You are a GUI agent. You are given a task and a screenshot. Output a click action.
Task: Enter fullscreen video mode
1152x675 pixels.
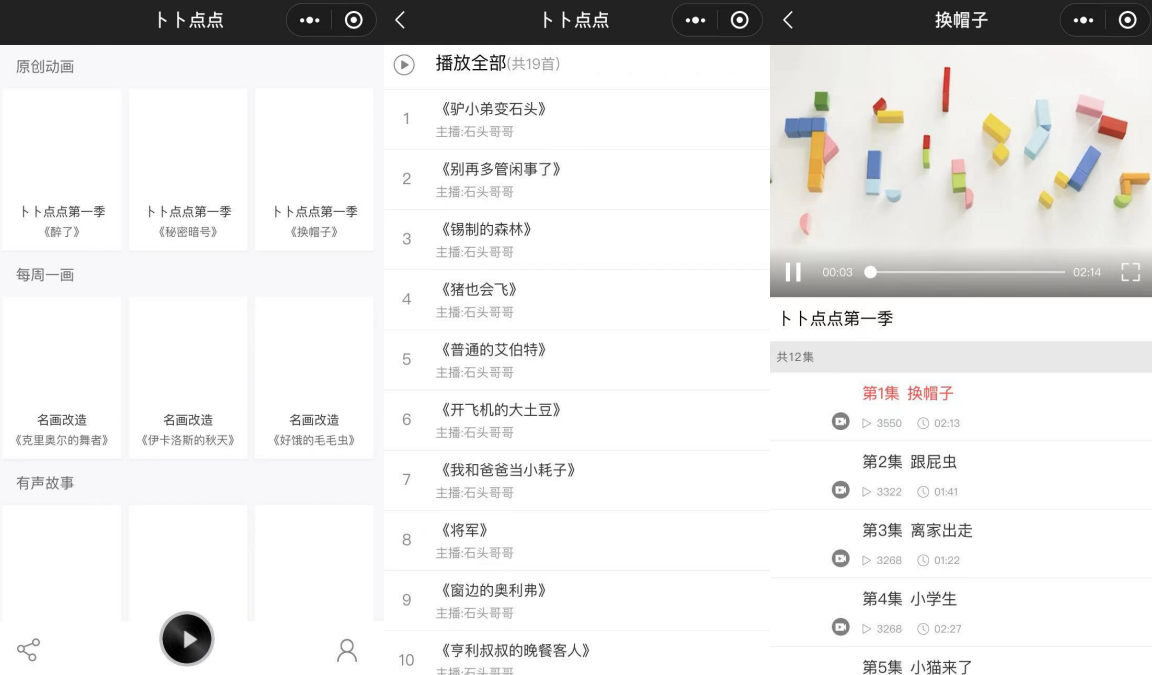[1130, 272]
